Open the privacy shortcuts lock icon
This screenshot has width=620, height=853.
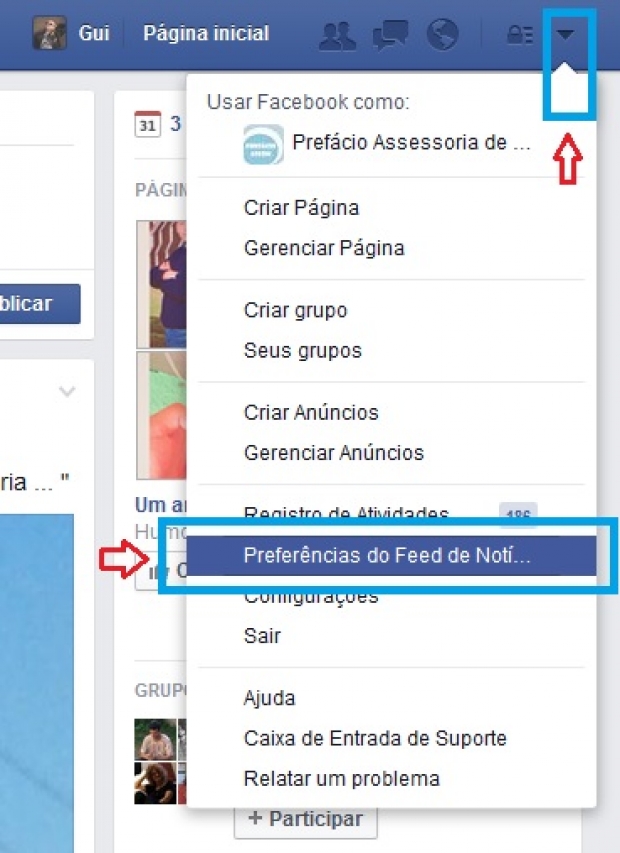tap(519, 35)
